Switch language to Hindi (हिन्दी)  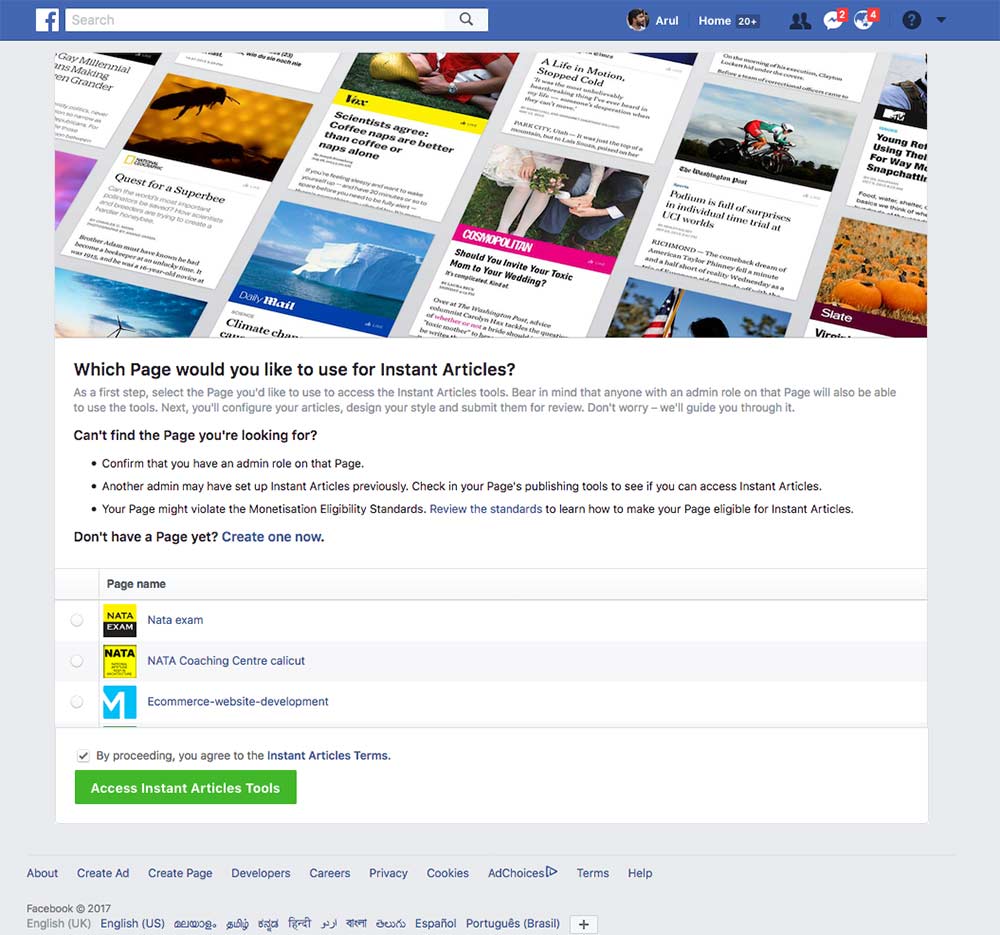tap(299, 924)
